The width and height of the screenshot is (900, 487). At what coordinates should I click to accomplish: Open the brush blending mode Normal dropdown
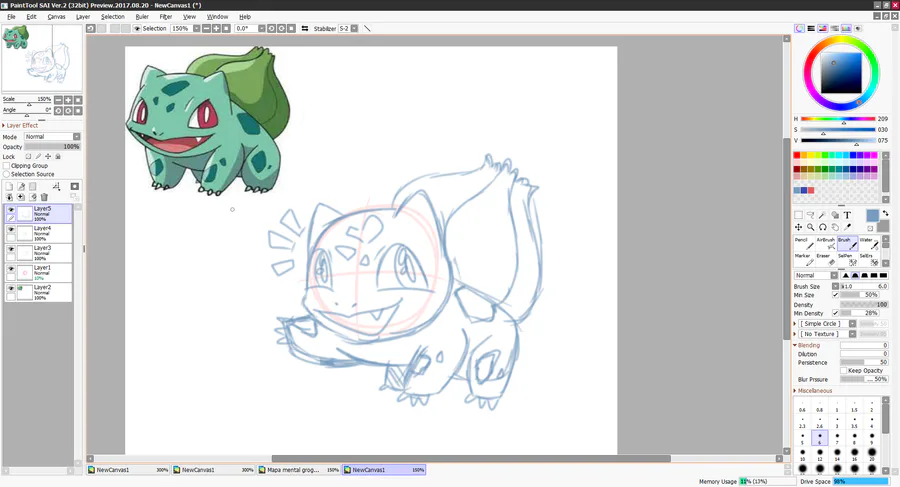tap(834, 276)
